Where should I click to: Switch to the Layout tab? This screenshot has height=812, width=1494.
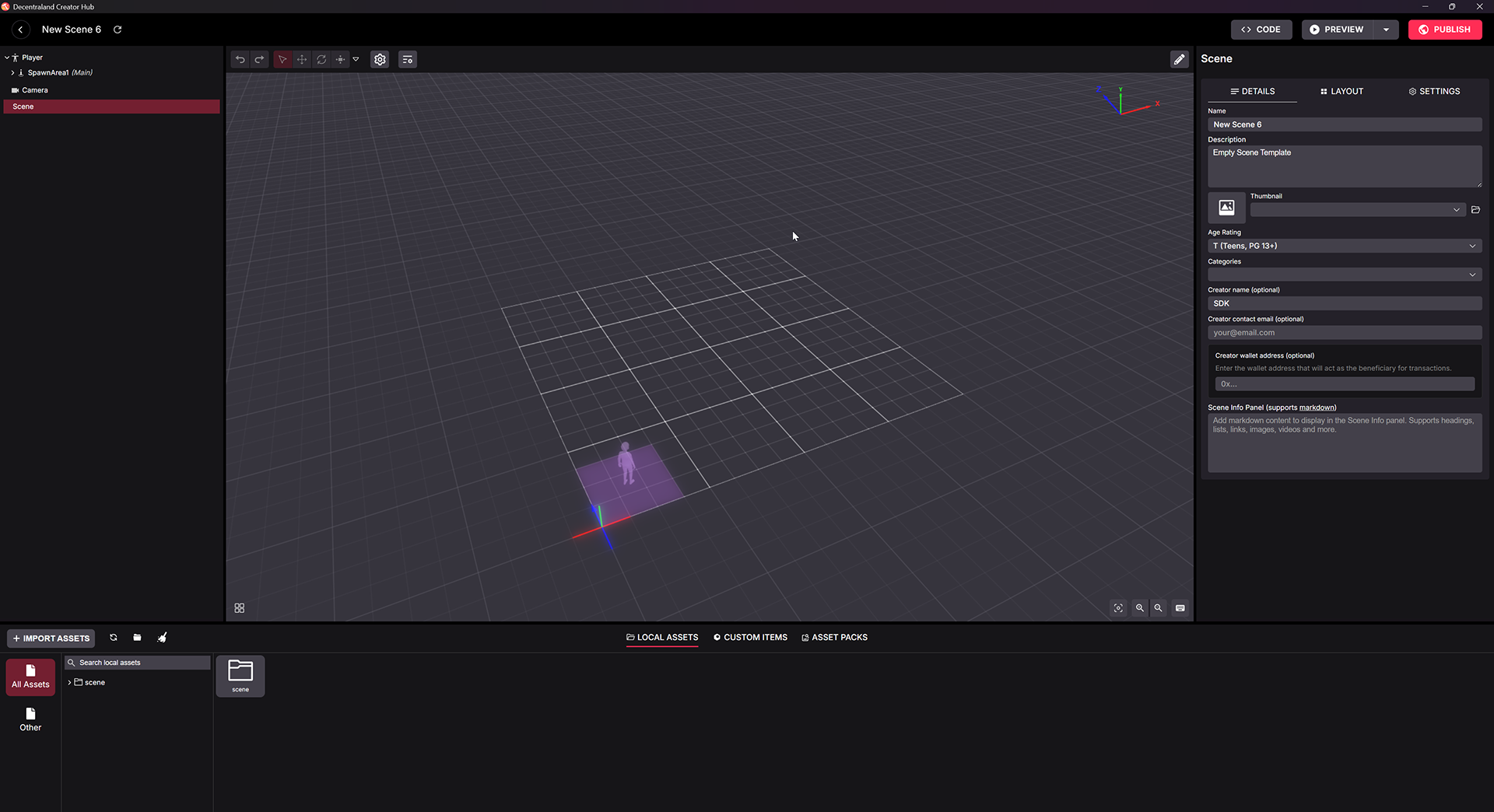tap(1341, 92)
